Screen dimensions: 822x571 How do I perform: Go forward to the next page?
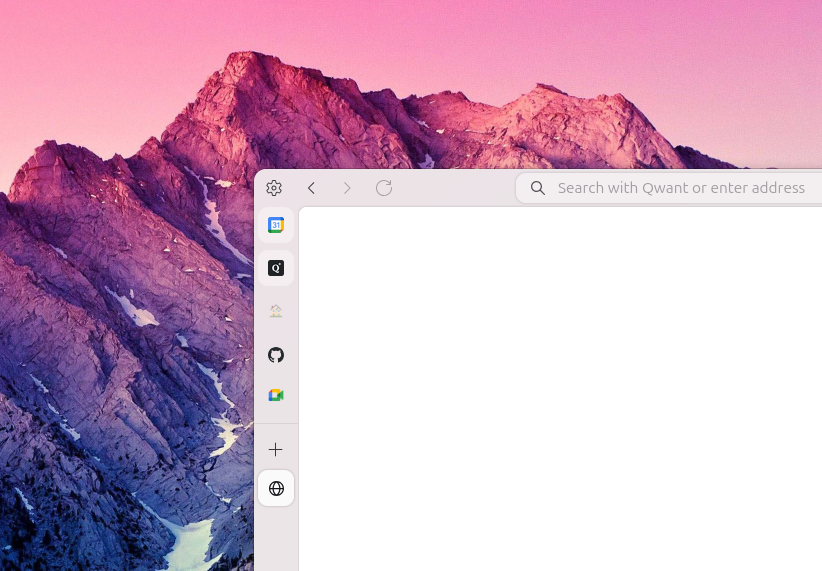coord(347,188)
